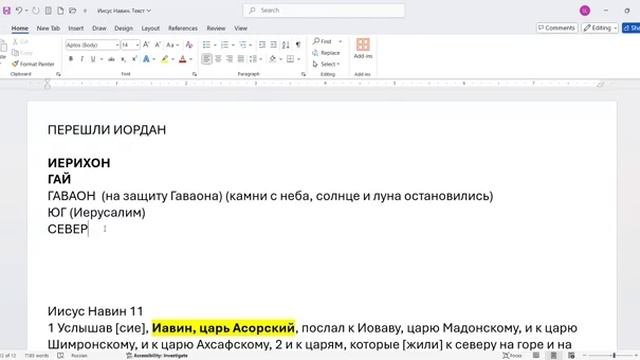This screenshot has height=360, width=640.
Task: Open the font size combo box
Action: [130, 45]
